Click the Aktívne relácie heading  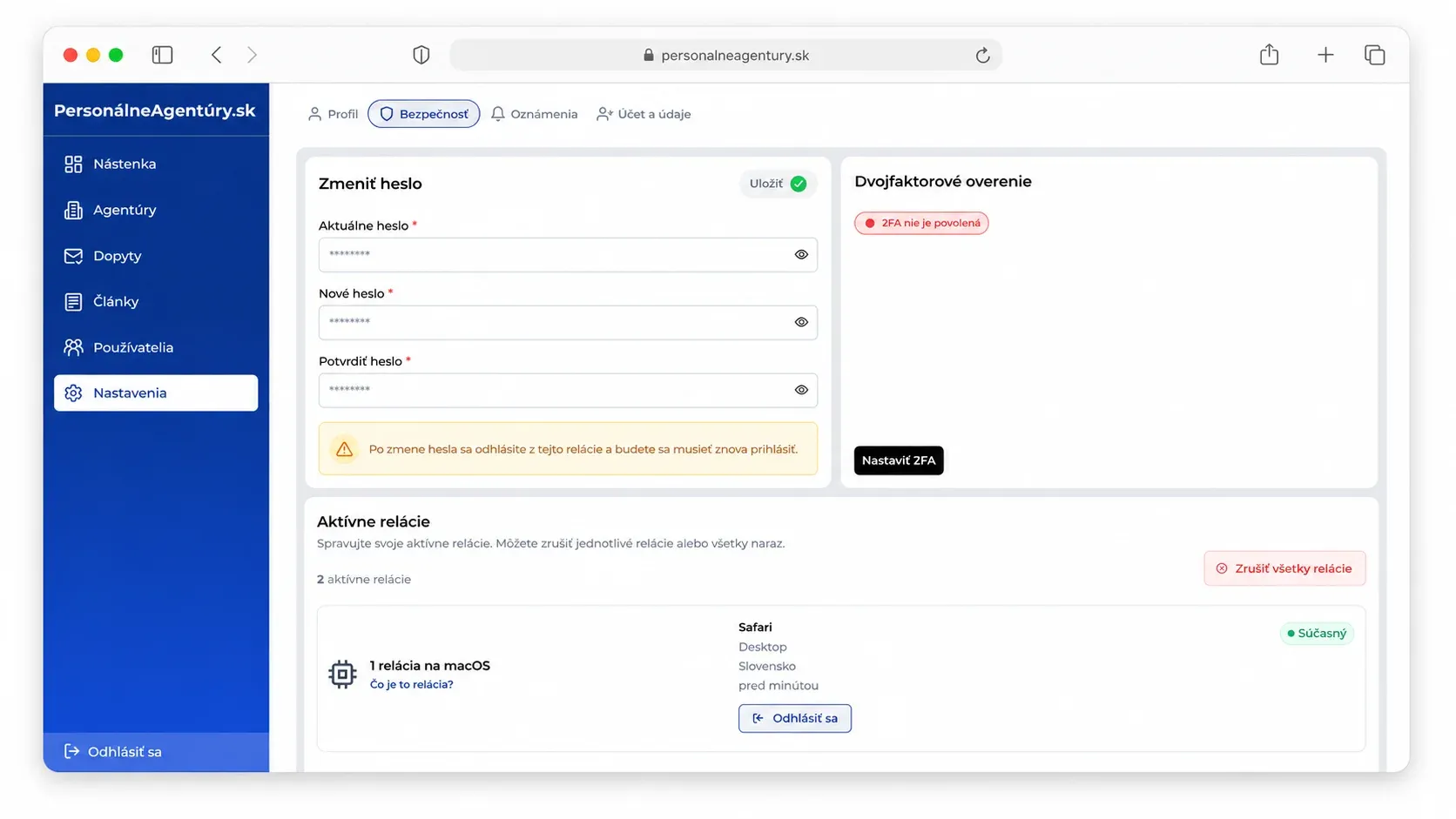point(374,521)
